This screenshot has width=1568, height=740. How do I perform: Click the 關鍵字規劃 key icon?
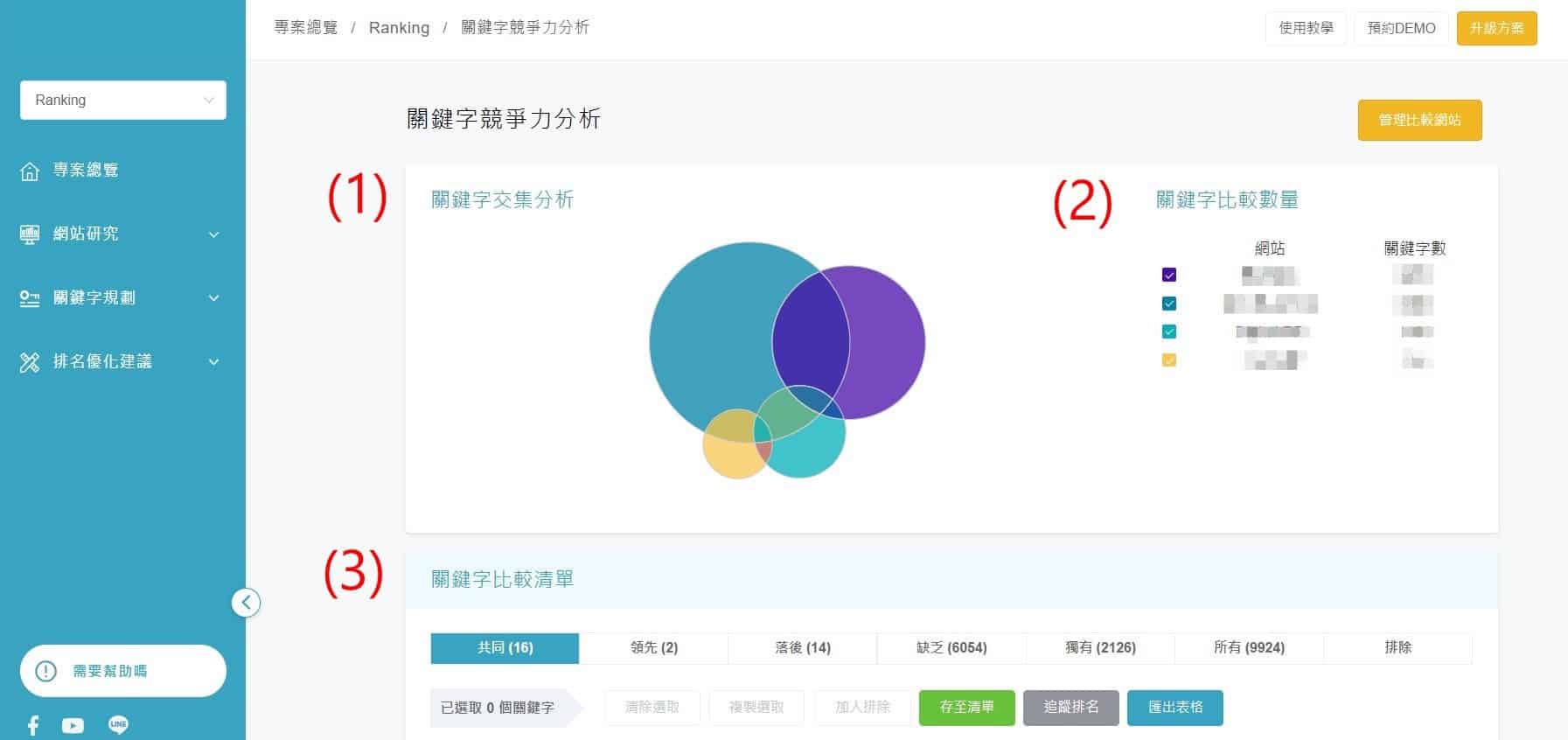point(30,298)
